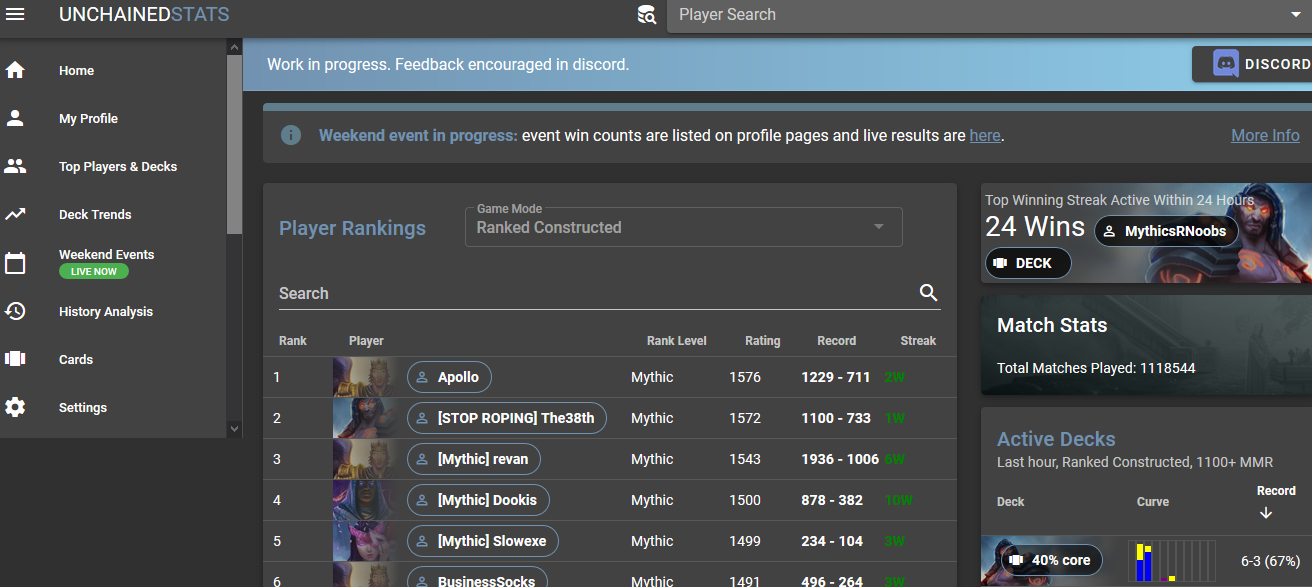The width and height of the screenshot is (1312, 587).
Task: Click the Active Decks heading
Action: [1056, 439]
